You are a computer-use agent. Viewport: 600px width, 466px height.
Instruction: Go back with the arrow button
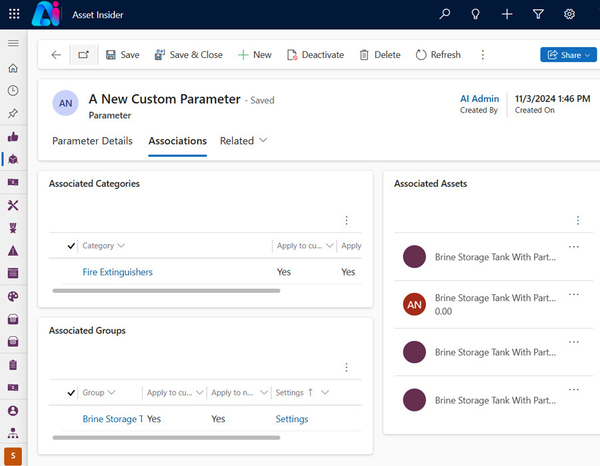[x=56, y=55]
